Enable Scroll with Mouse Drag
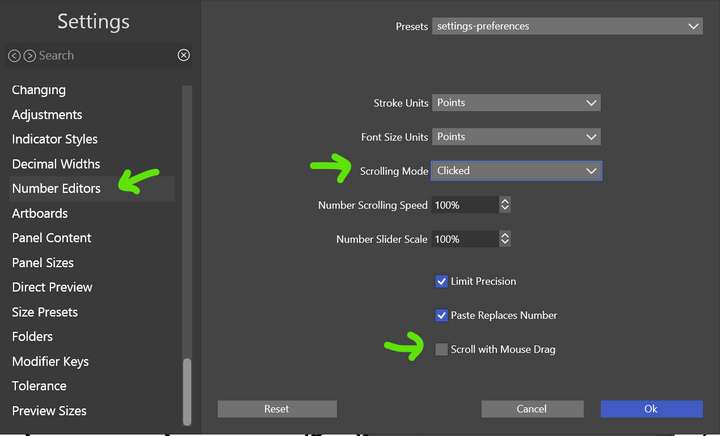 [x=441, y=349]
